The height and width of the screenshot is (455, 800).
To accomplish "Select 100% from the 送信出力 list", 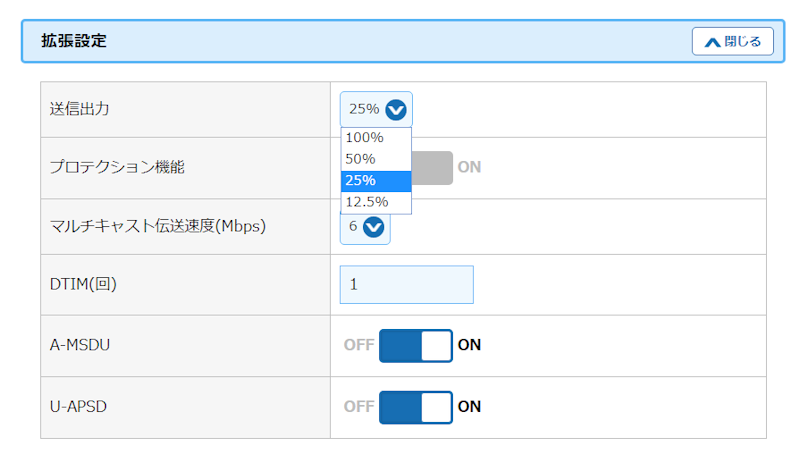I will 365,138.
